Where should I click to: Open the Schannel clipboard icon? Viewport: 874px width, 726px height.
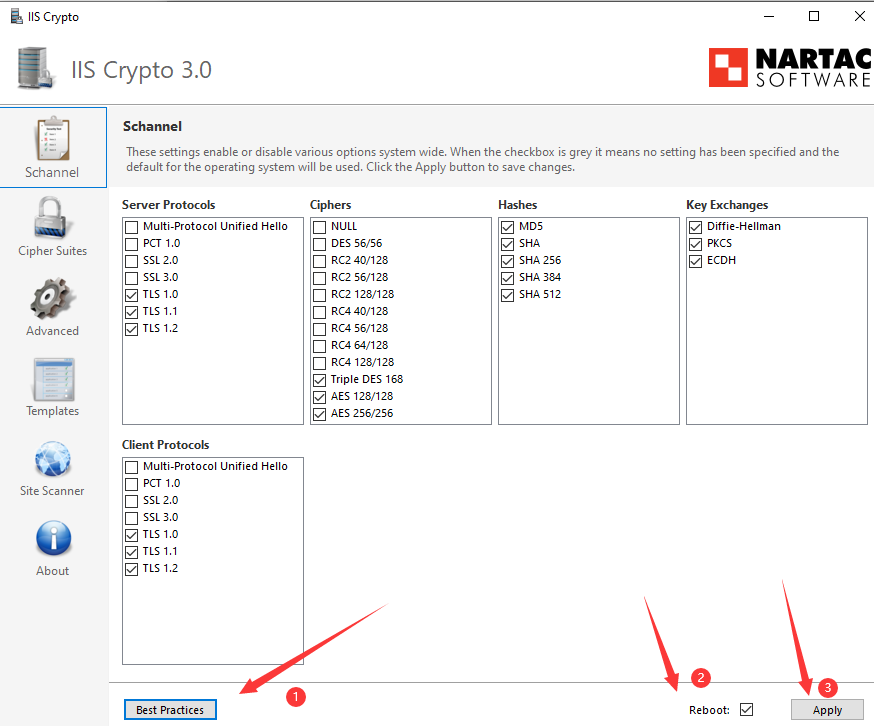click(53, 138)
